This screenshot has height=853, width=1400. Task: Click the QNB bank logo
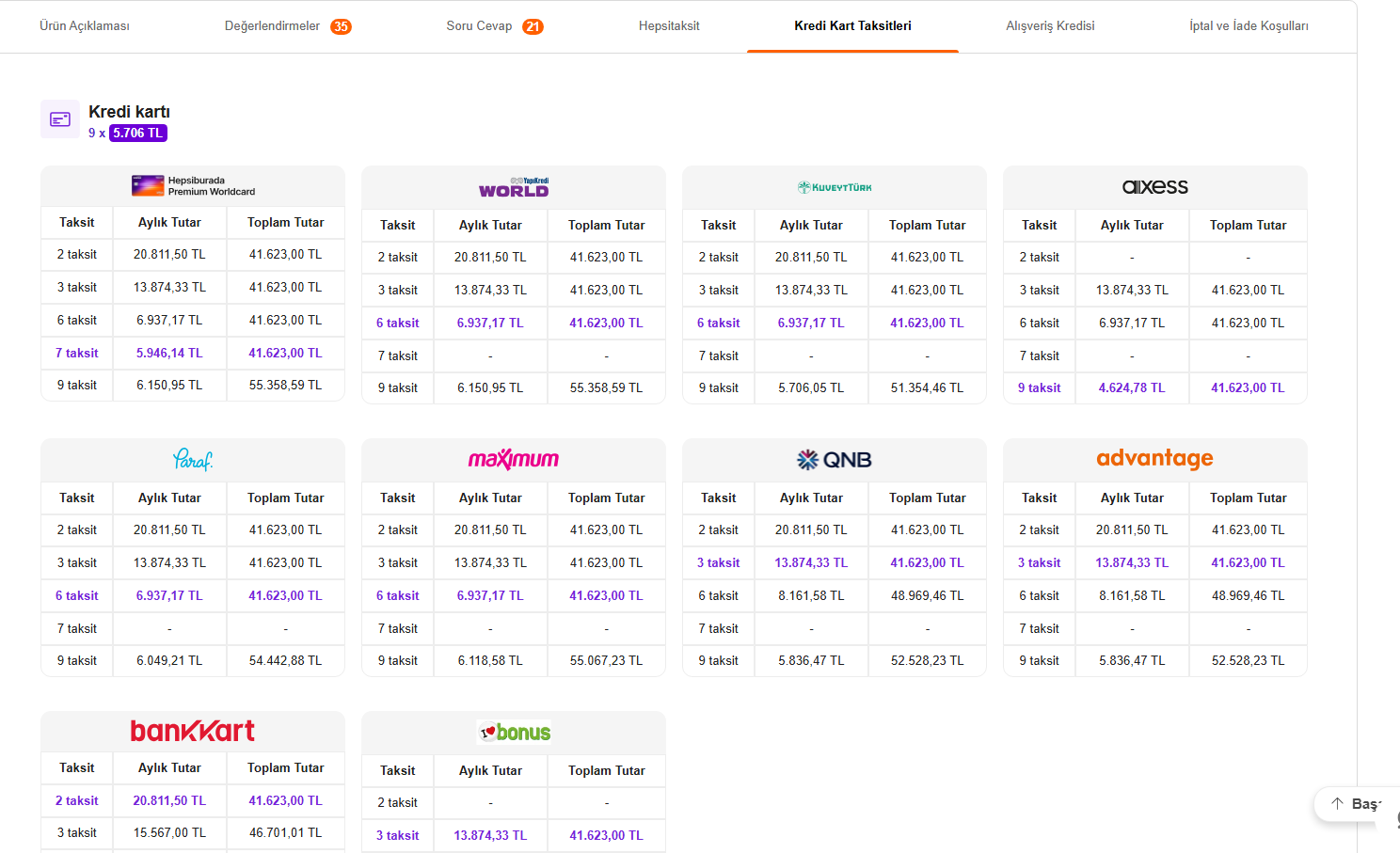835,460
